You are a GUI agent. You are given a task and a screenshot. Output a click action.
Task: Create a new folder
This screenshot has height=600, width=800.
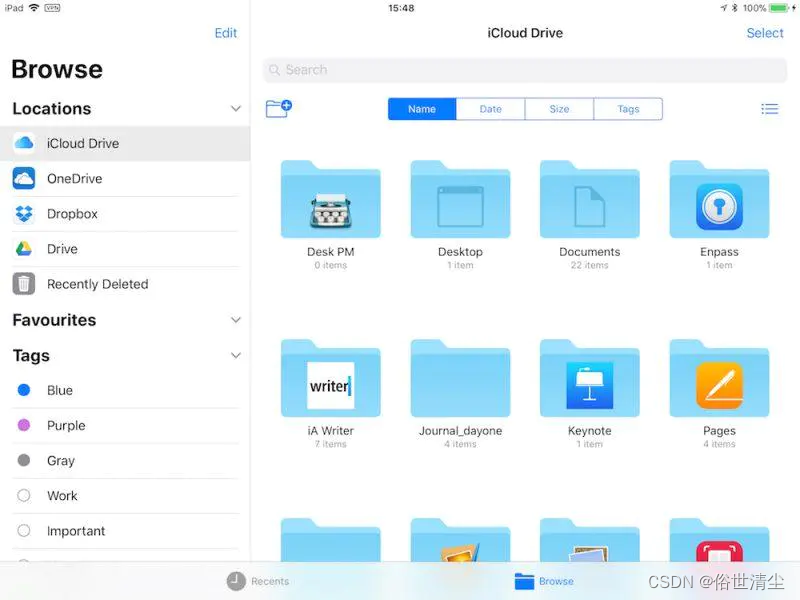pos(279,109)
